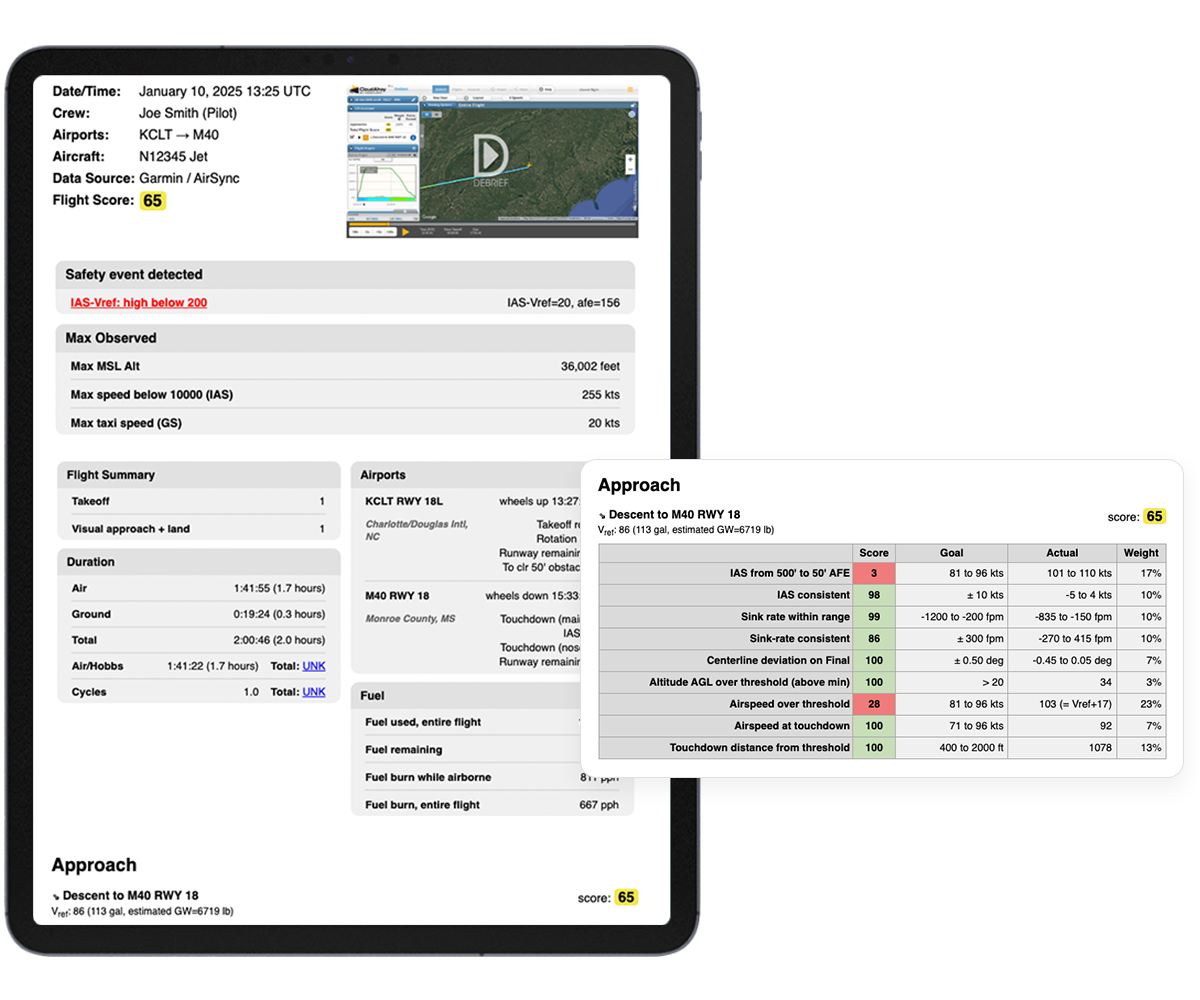
Task: Click the Flight Summary section header
Action: pos(111,475)
